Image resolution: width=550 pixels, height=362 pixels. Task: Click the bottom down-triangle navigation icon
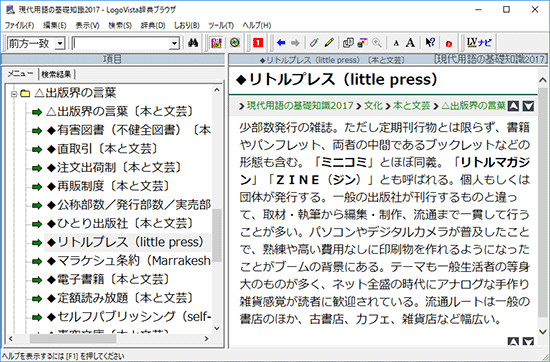point(528,342)
